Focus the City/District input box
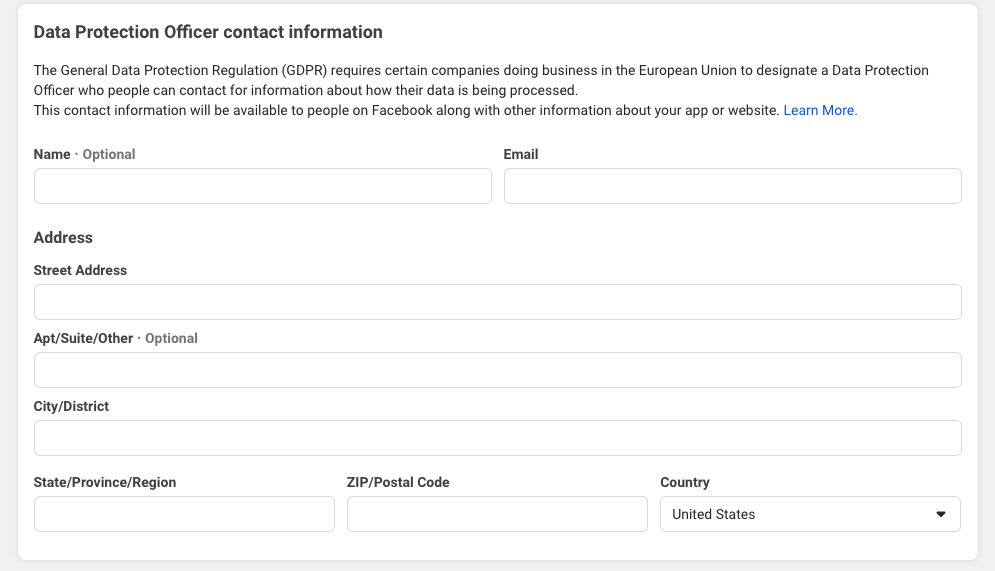Screen dimensions: 995x571 click(x=498, y=438)
